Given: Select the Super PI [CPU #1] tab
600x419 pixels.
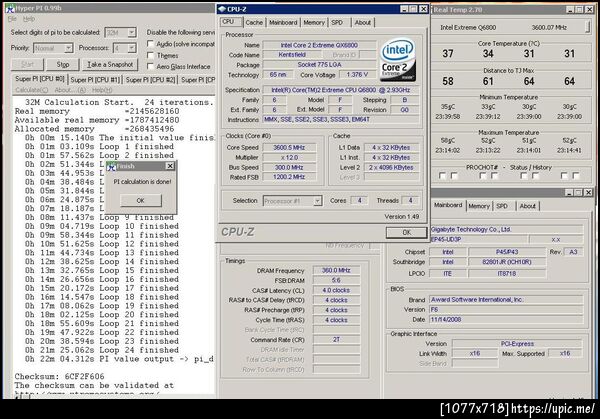Looking at the screenshot, I should click(95, 80).
